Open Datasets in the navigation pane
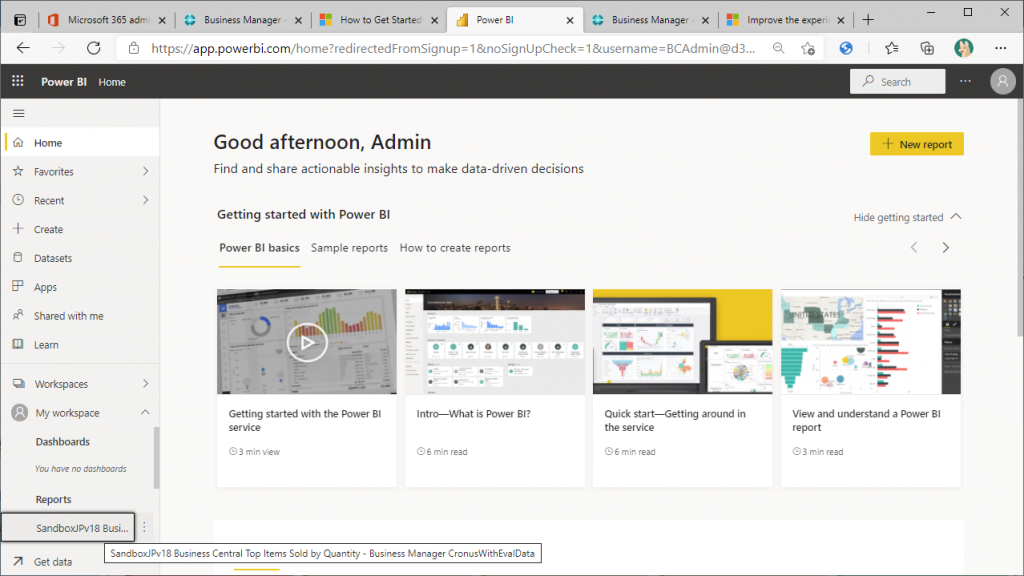 (80, 257)
